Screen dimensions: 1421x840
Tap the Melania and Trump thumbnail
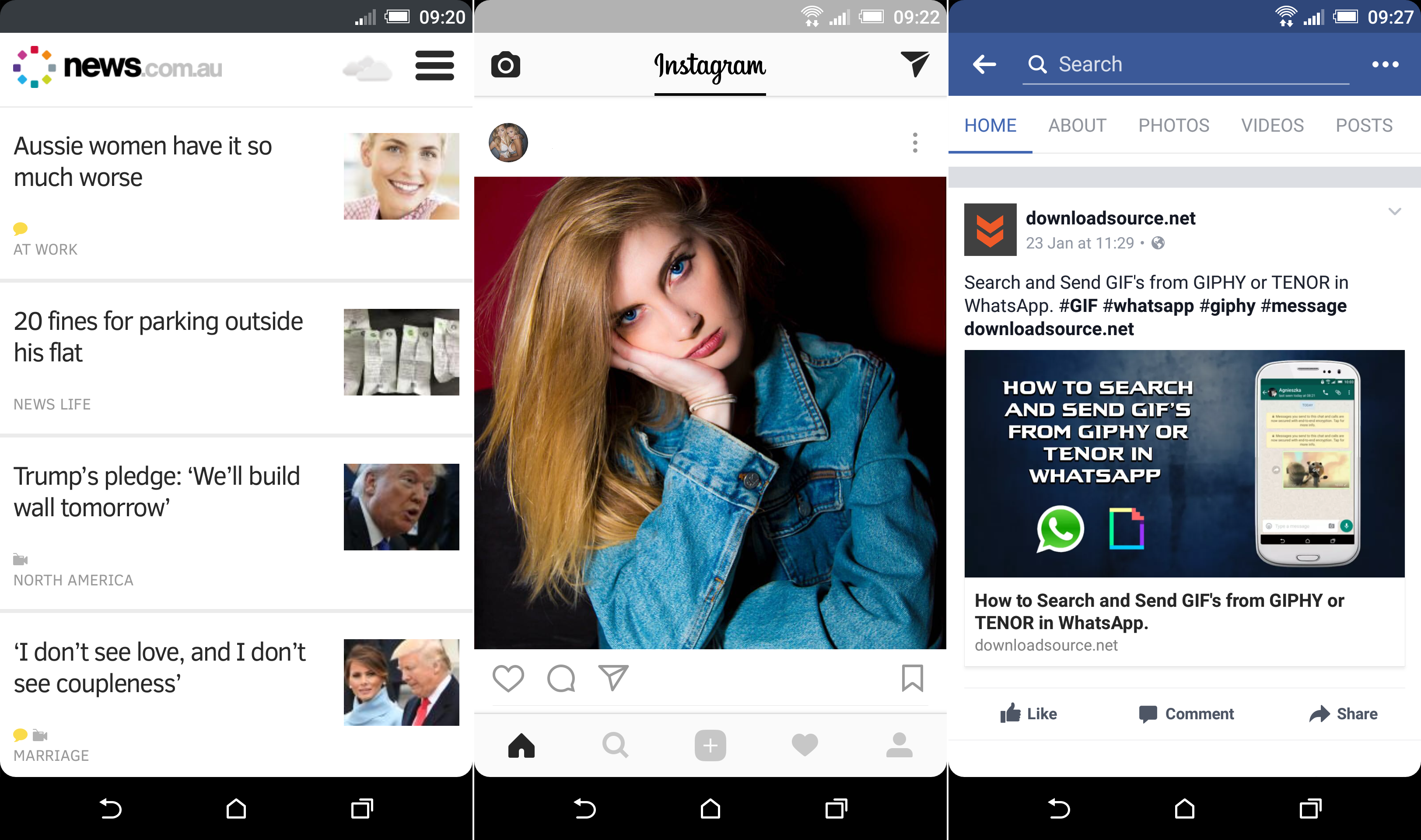(401, 682)
